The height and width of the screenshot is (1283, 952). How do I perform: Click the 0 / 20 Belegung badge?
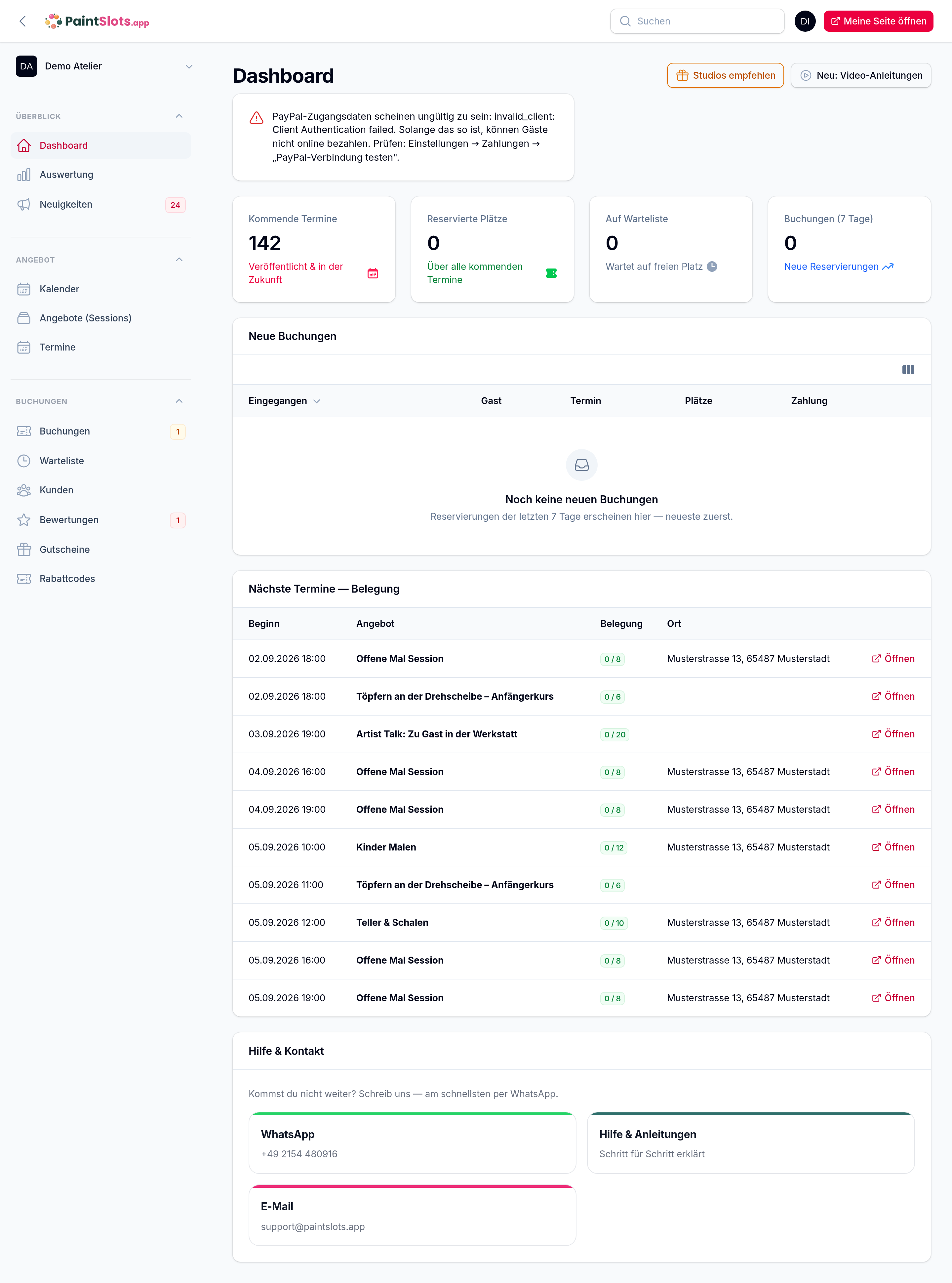[614, 734]
